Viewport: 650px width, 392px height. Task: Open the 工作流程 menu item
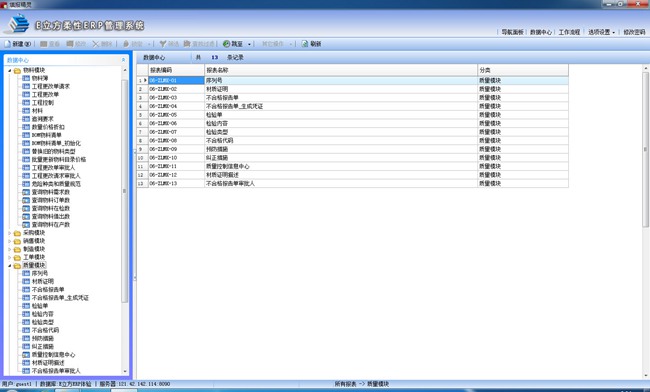pos(569,32)
